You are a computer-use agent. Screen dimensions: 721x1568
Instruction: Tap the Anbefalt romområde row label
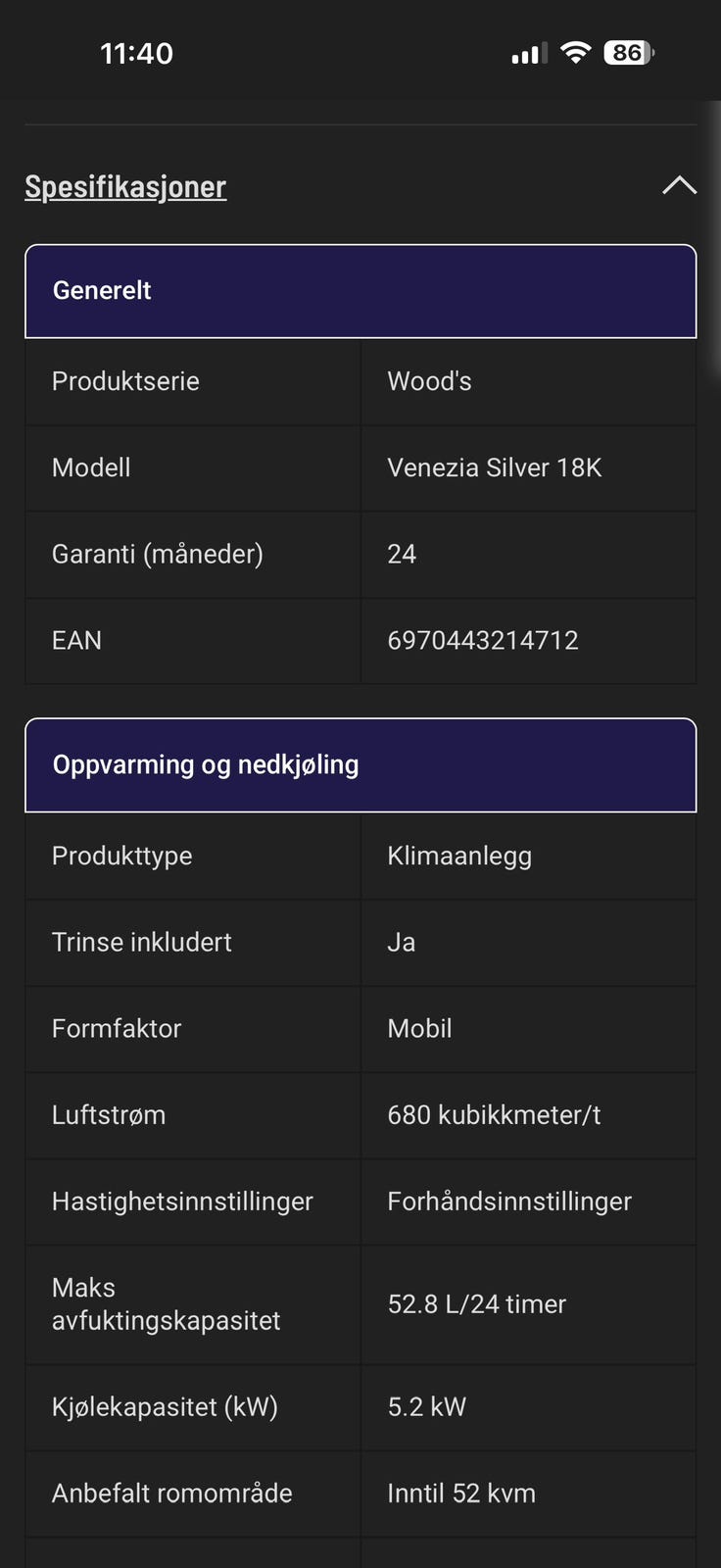click(x=172, y=1494)
